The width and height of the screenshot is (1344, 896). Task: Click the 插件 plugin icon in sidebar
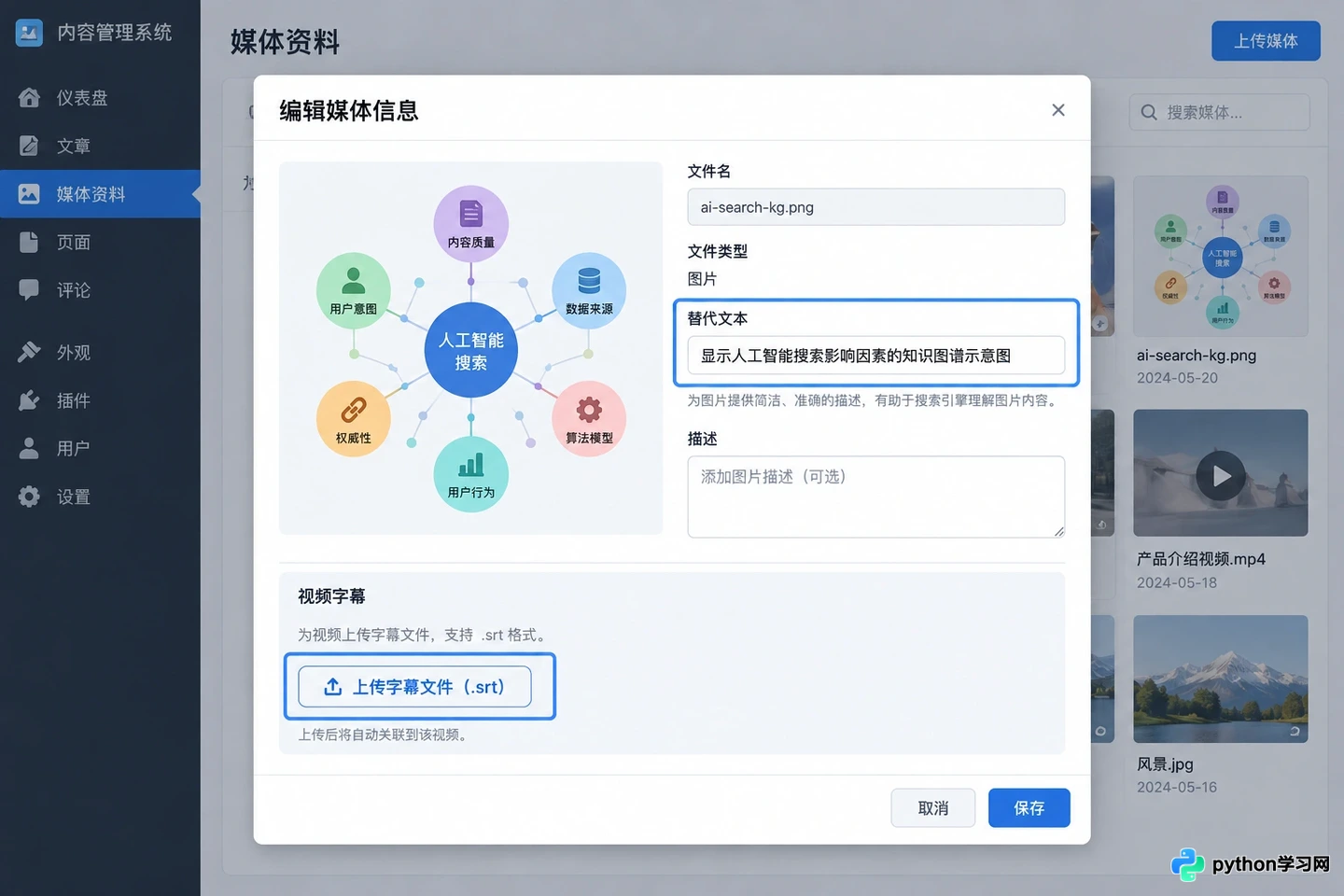point(29,400)
